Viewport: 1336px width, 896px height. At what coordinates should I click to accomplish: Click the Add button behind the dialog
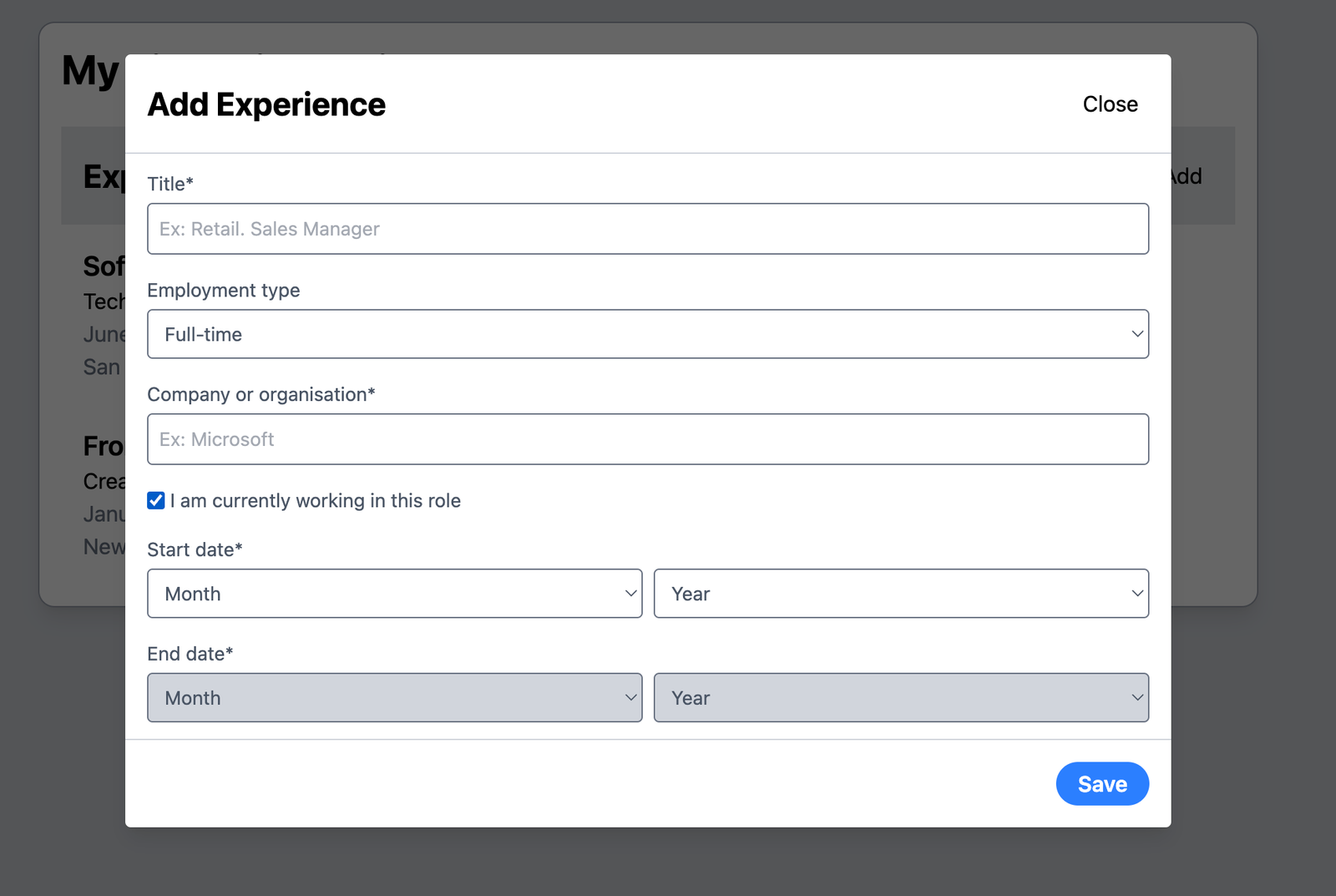tap(1184, 175)
